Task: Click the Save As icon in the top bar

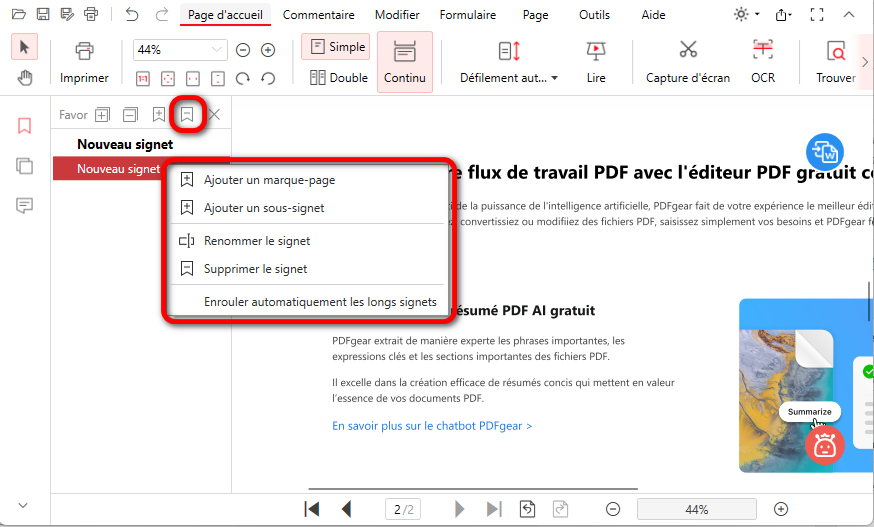Action: [67, 14]
